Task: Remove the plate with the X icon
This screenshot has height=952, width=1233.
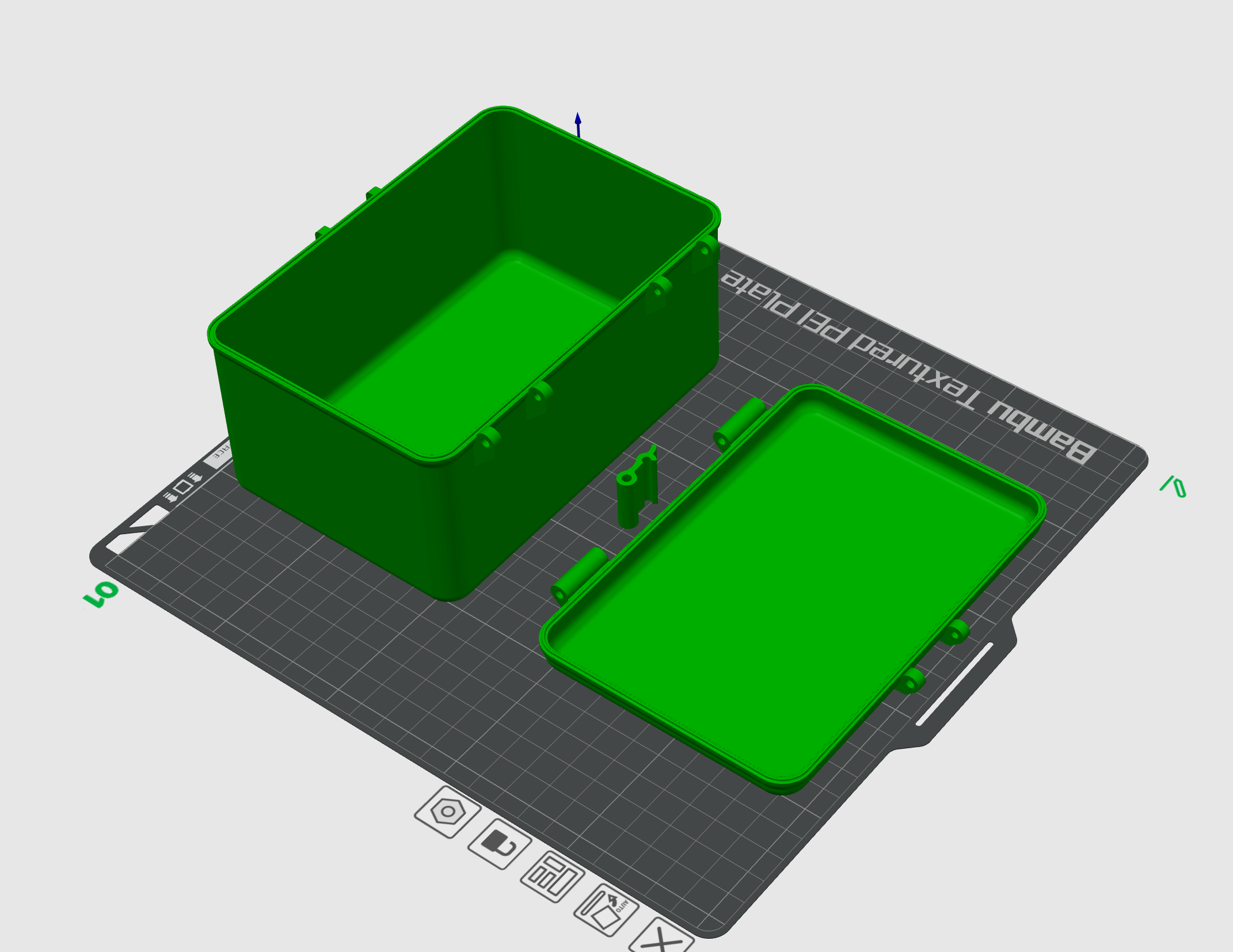Action: (x=662, y=942)
